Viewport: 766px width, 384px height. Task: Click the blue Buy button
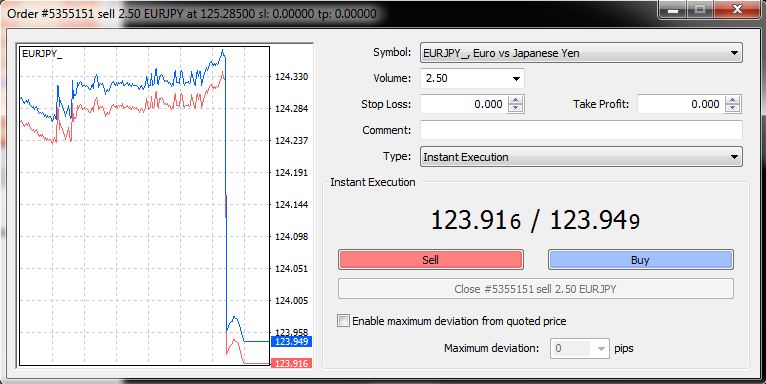(640, 259)
